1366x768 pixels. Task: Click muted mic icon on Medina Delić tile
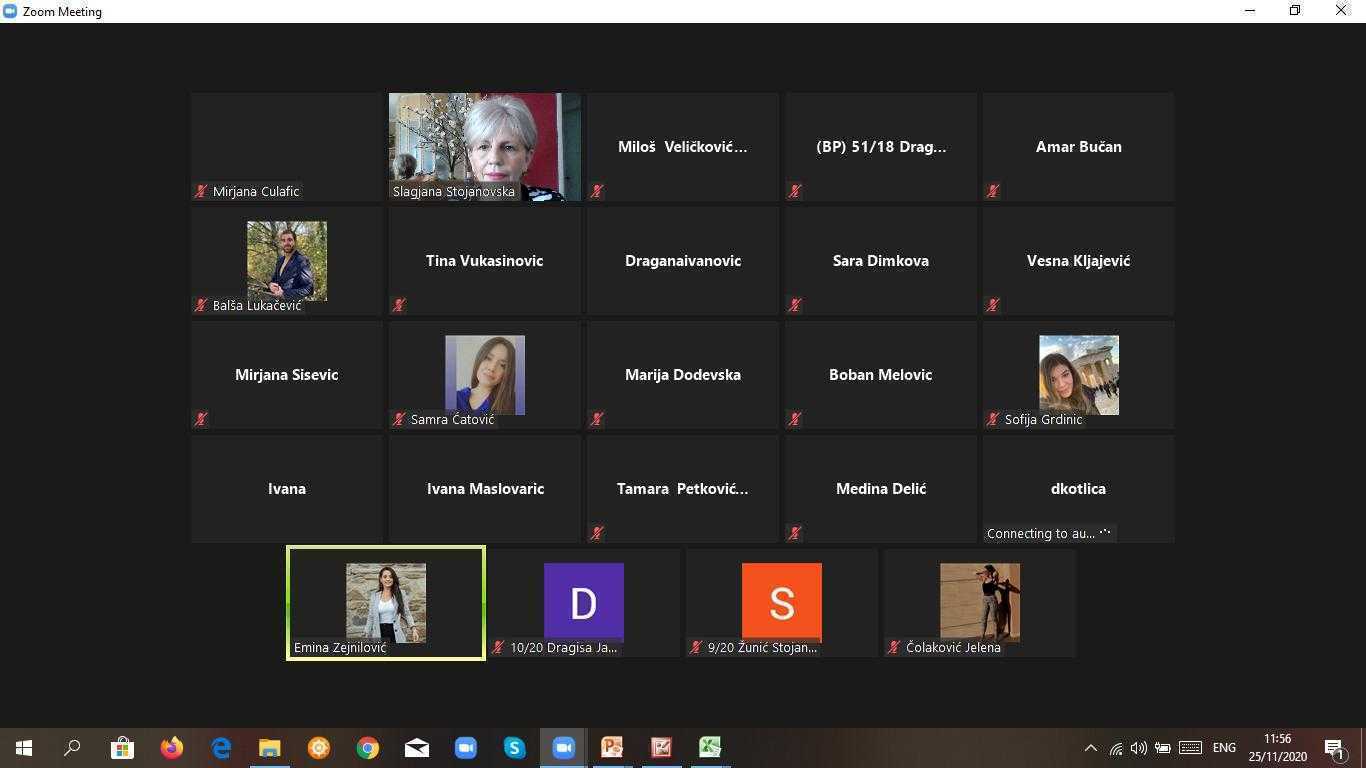795,533
